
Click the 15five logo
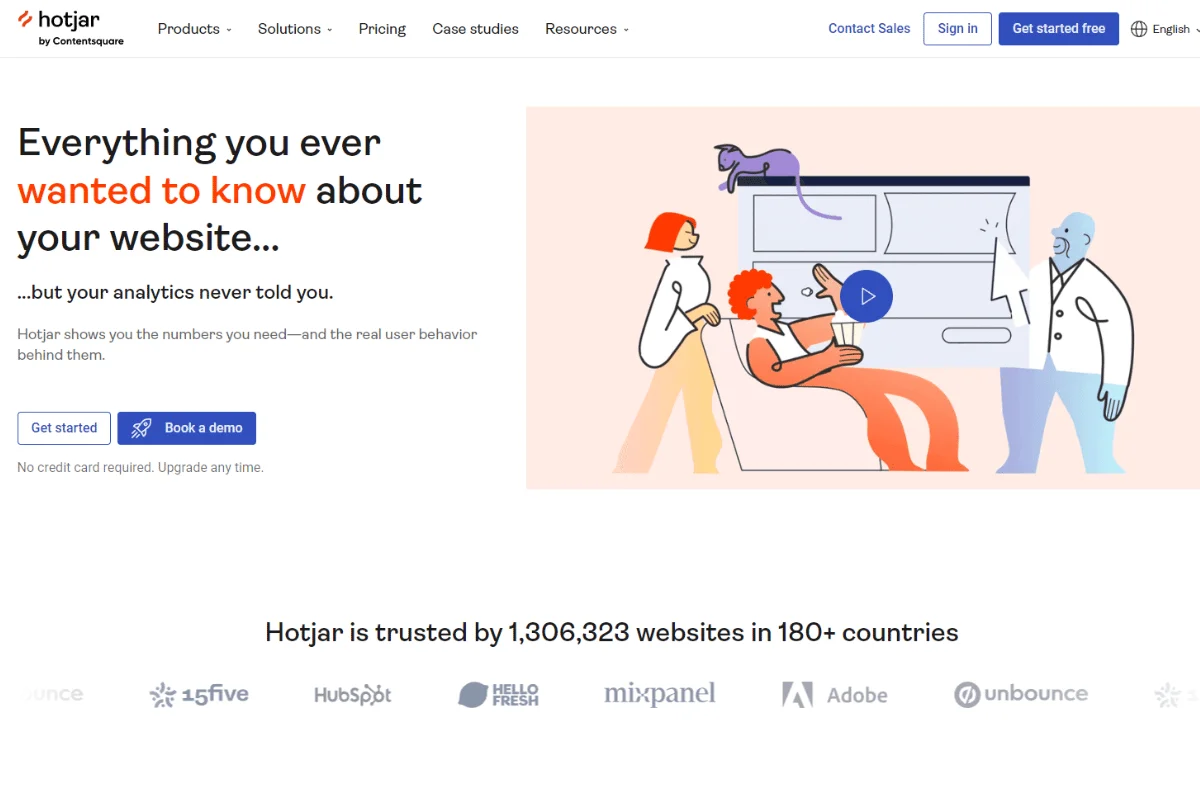(199, 694)
